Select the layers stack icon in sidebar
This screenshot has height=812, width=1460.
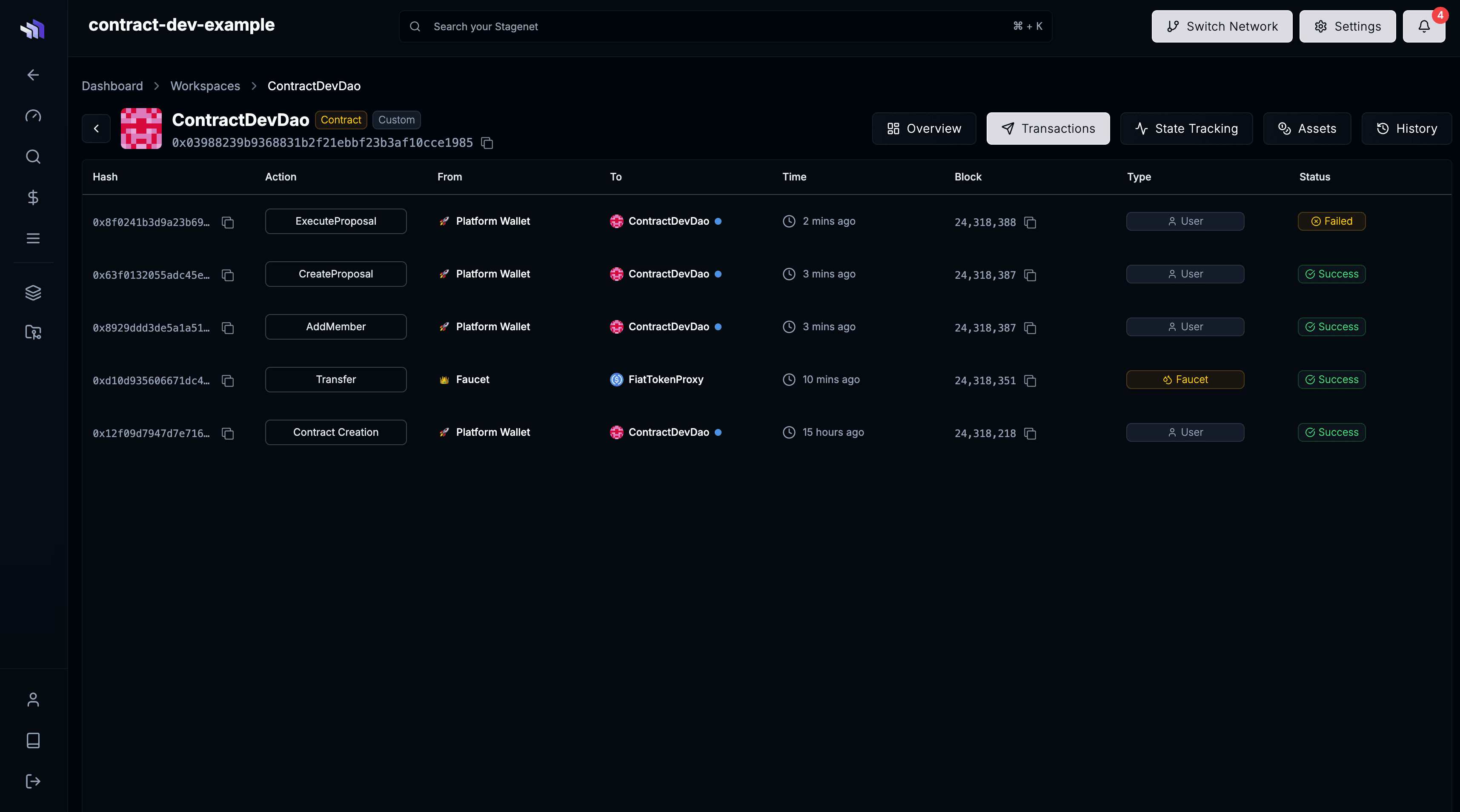(x=32, y=292)
